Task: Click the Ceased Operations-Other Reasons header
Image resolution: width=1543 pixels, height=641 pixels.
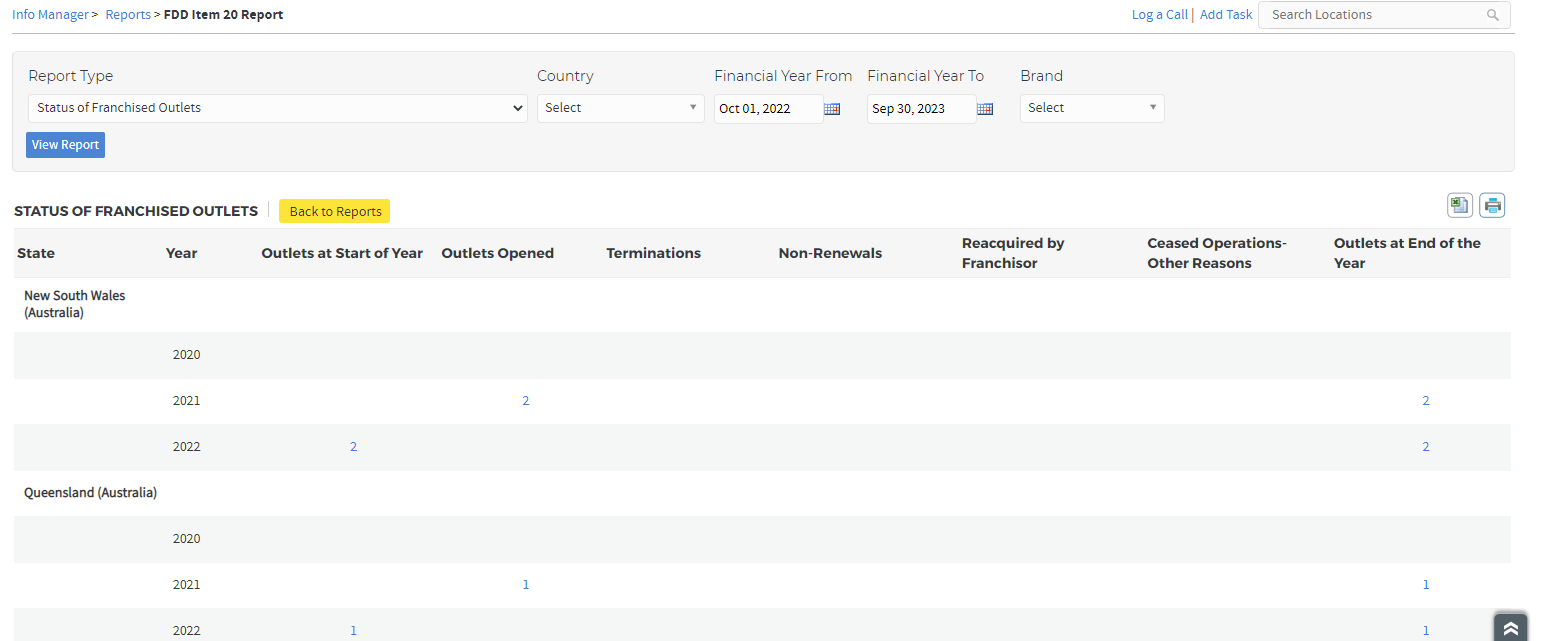Action: point(1217,253)
